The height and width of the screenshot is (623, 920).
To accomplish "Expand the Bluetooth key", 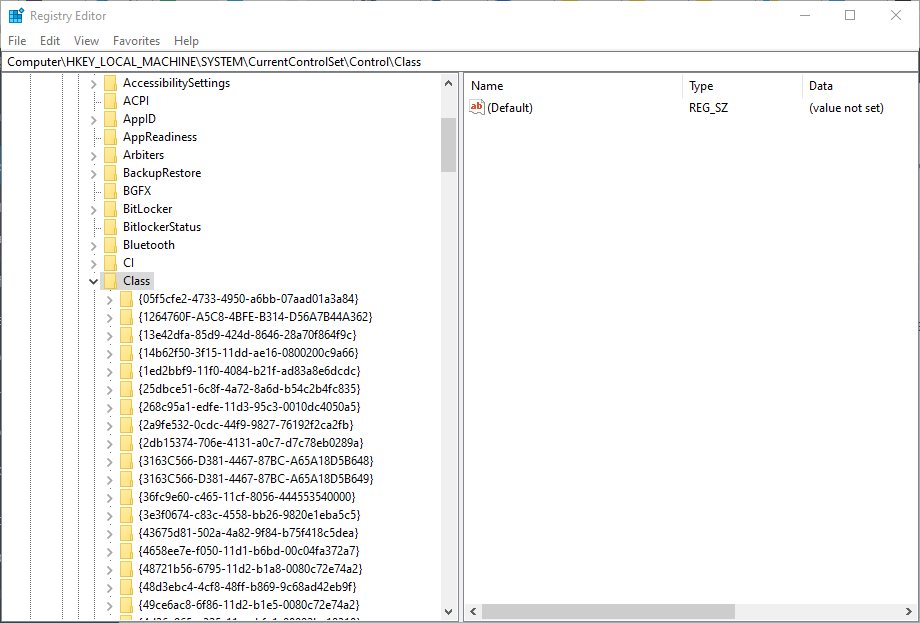I will (93, 246).
